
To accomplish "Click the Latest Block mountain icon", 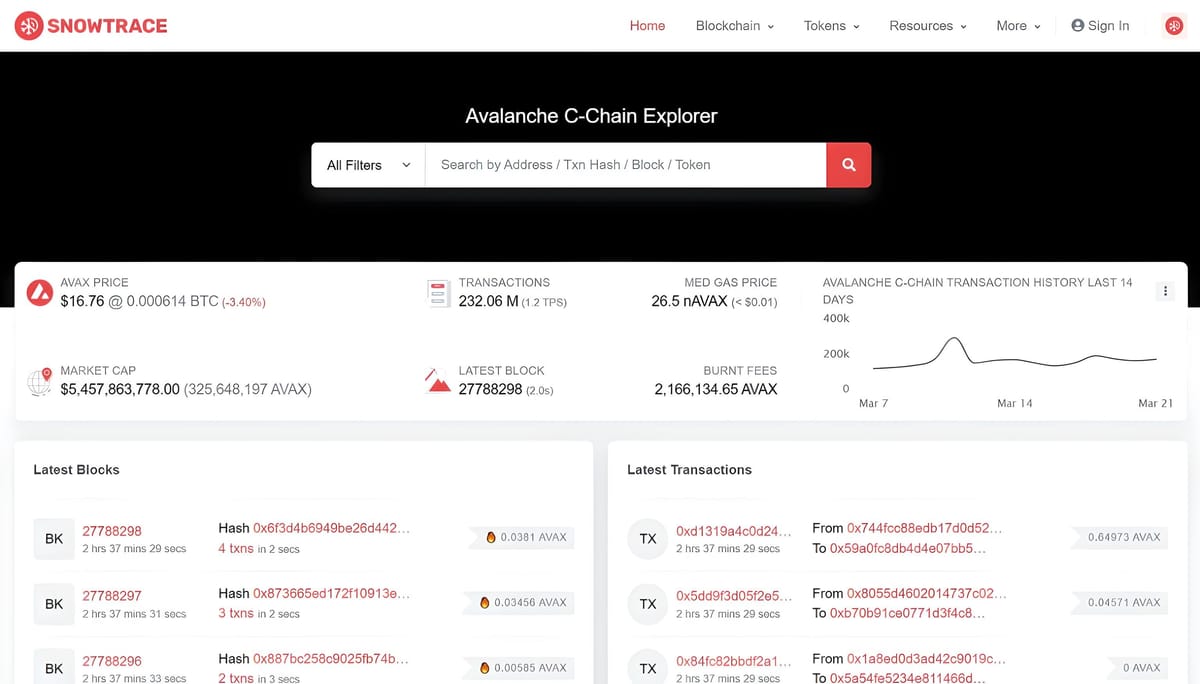I will click(438, 380).
